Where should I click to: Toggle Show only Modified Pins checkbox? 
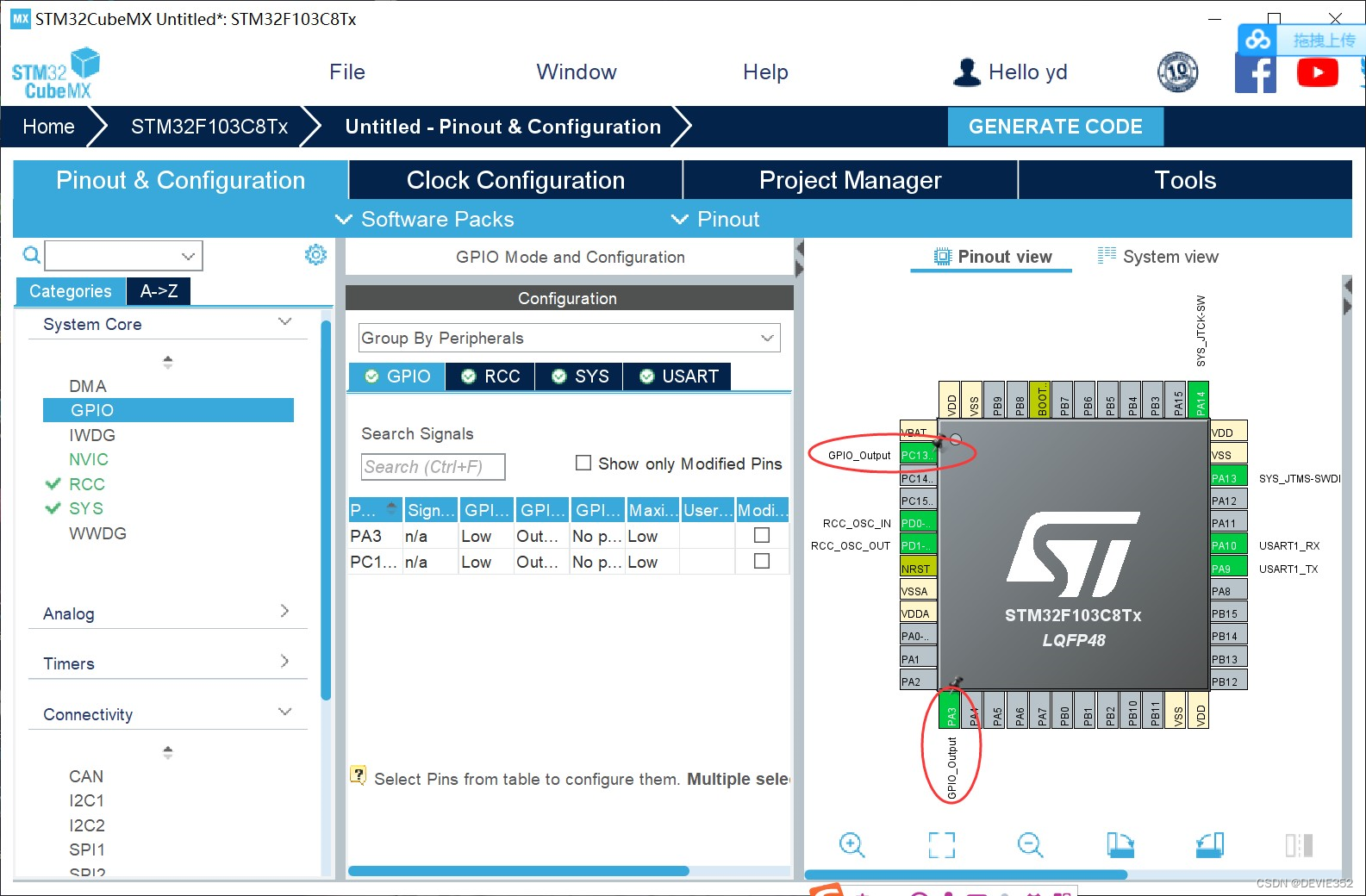click(x=583, y=463)
